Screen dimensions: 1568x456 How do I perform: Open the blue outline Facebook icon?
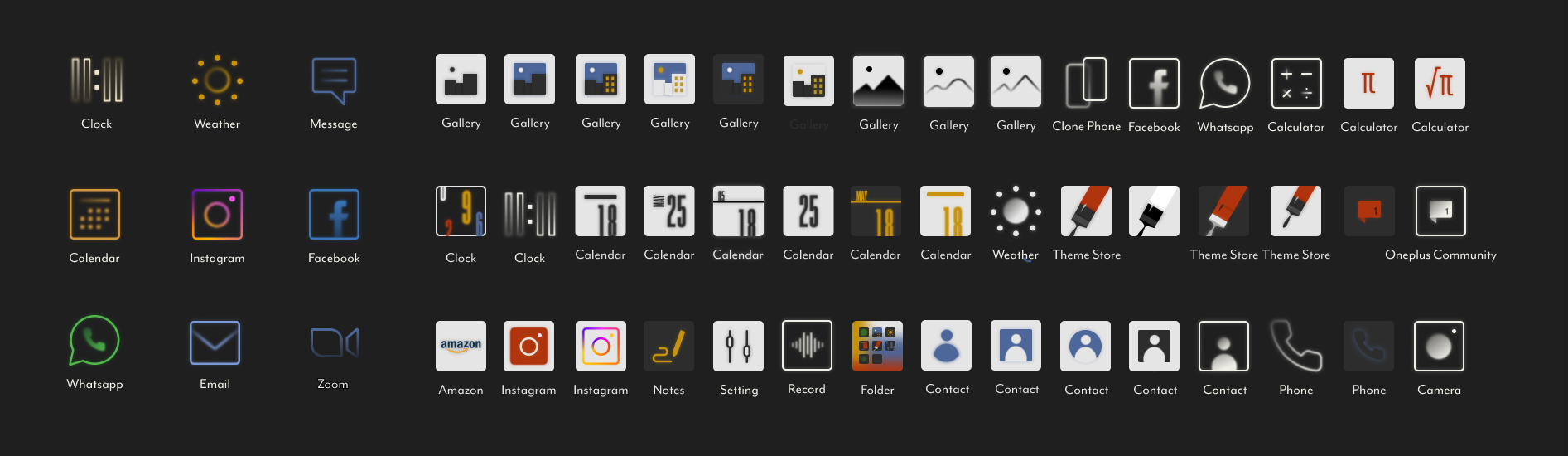coord(334,214)
